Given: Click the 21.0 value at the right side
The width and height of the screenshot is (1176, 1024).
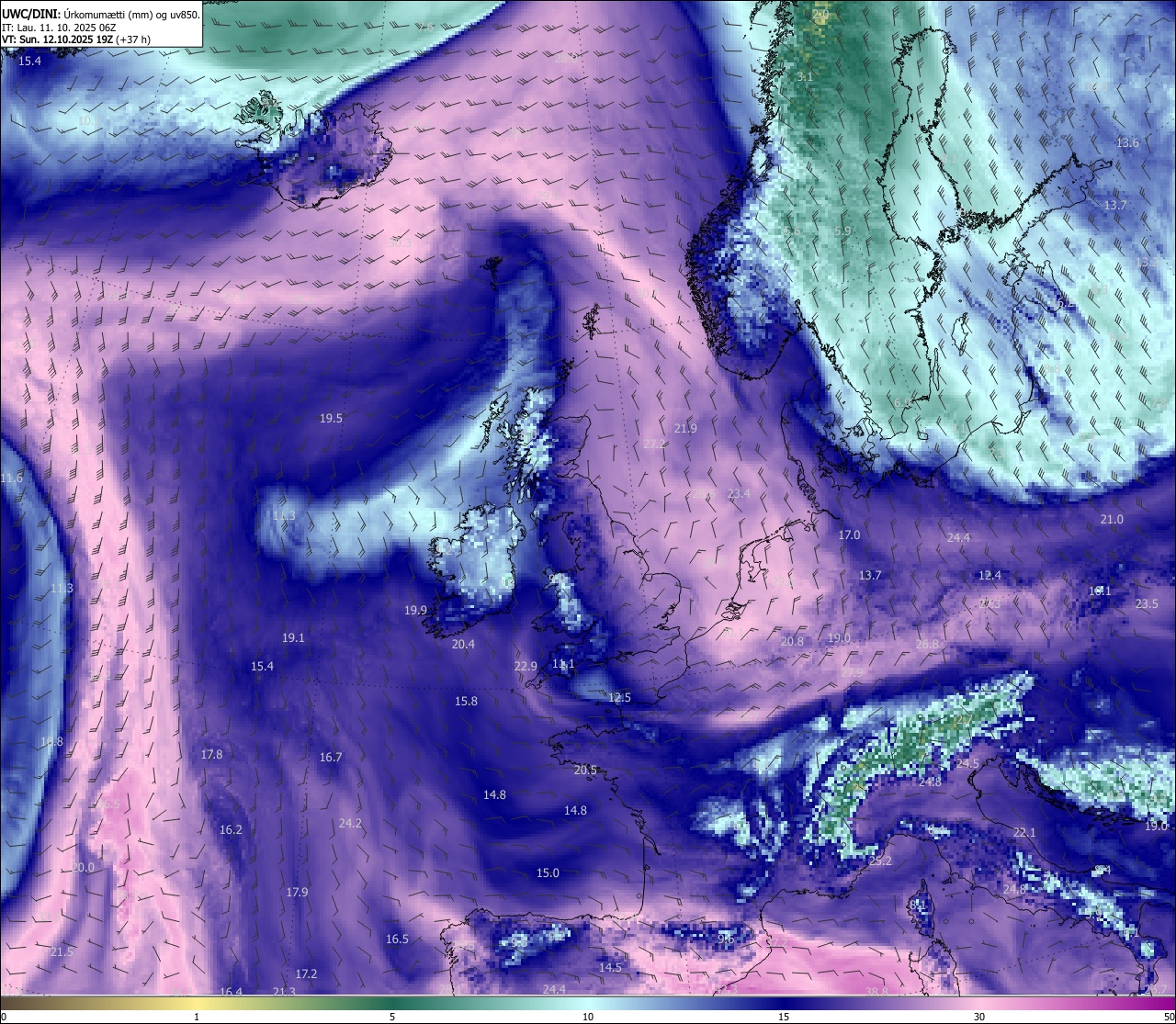Looking at the screenshot, I should click(x=1112, y=519).
